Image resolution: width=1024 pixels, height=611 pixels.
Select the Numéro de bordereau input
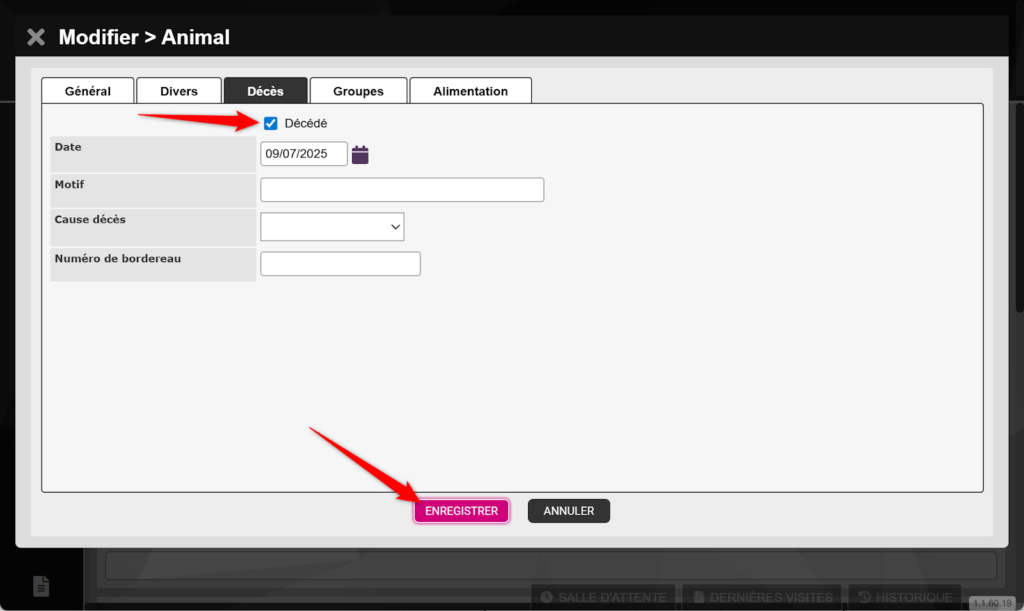pos(340,264)
